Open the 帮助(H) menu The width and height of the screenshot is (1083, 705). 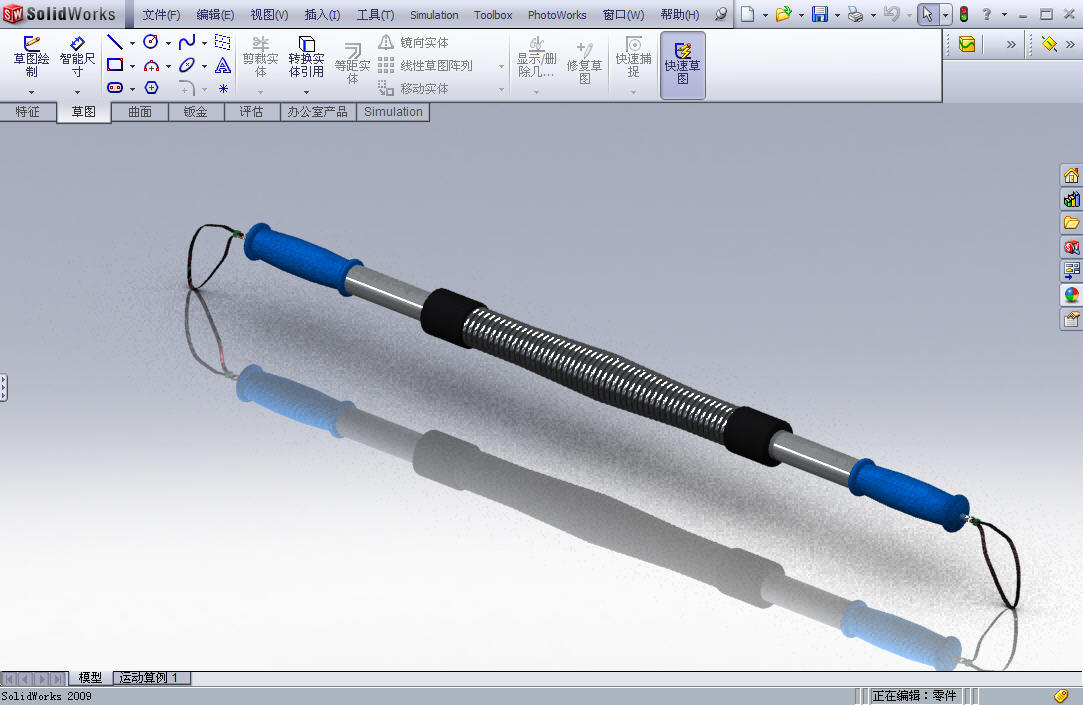[680, 15]
